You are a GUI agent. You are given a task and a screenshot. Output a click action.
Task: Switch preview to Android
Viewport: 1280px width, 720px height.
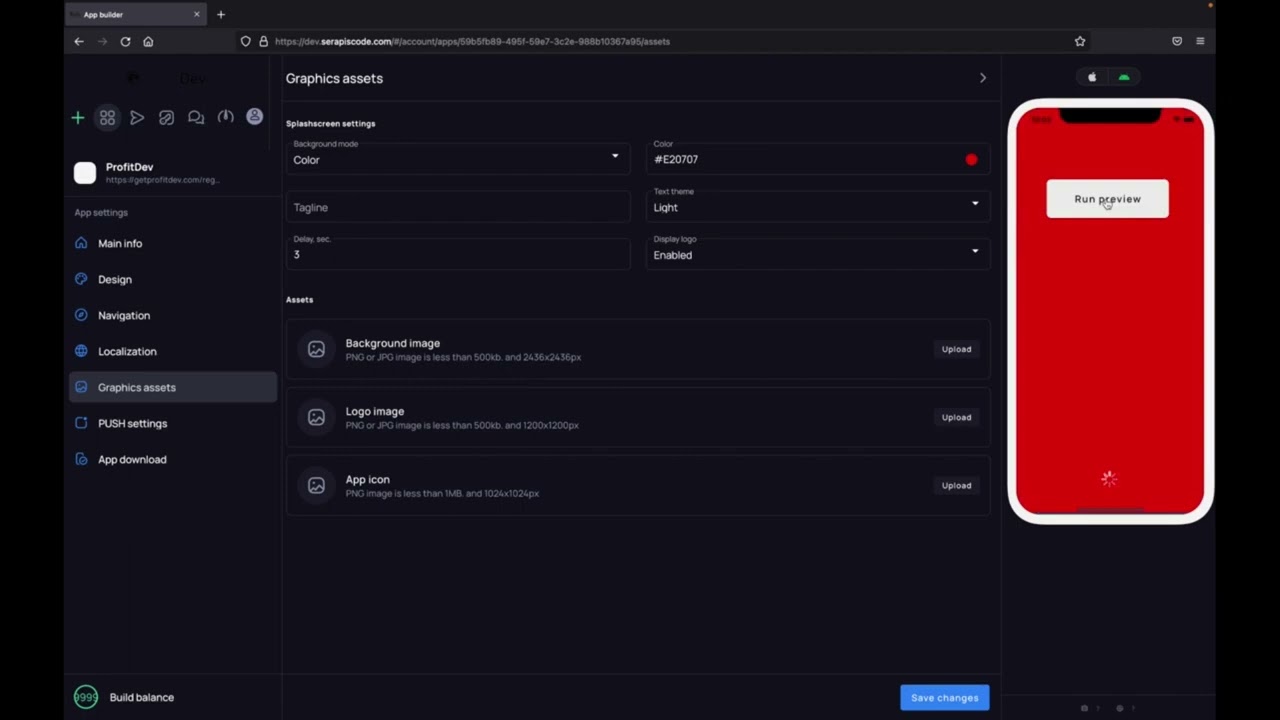pyautogui.click(x=1124, y=77)
